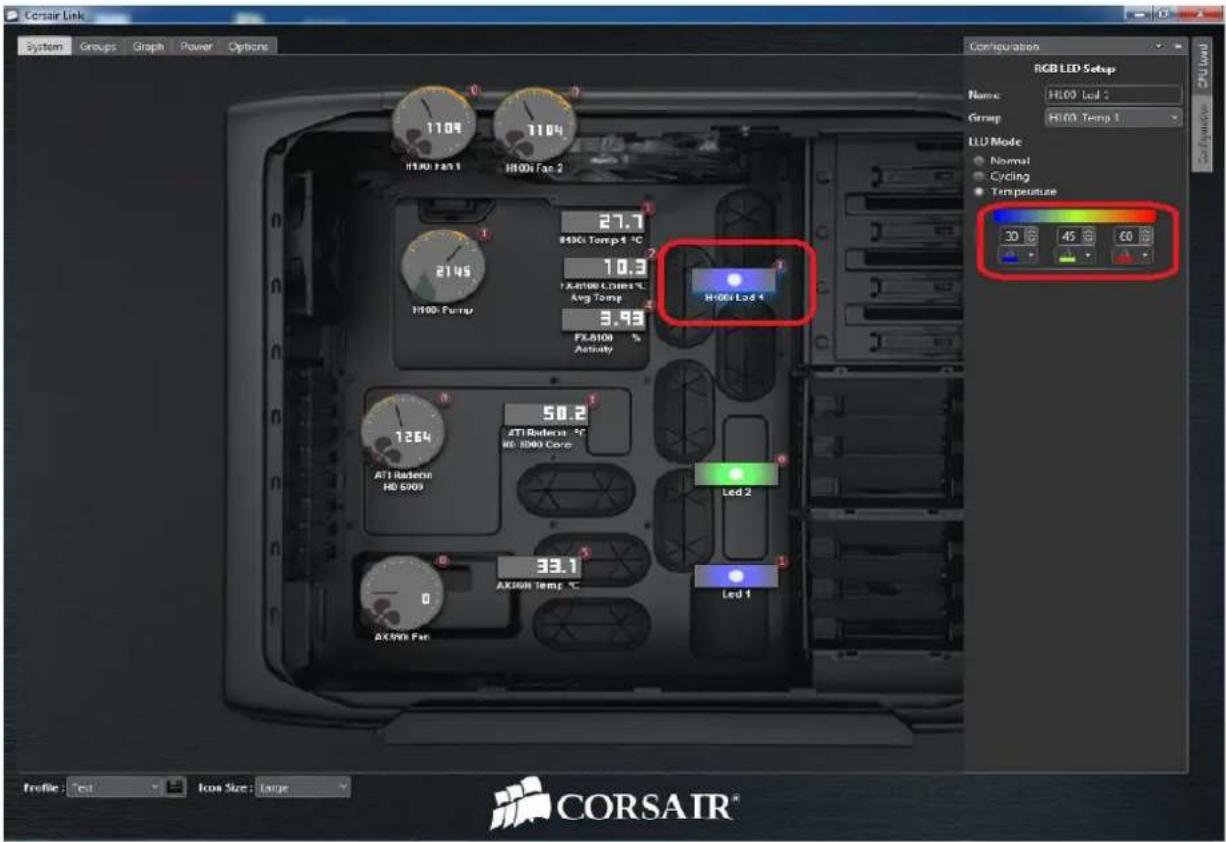Choose Cycling LED mode
This screenshot has height=842, width=1226.
pyautogui.click(x=1002, y=176)
